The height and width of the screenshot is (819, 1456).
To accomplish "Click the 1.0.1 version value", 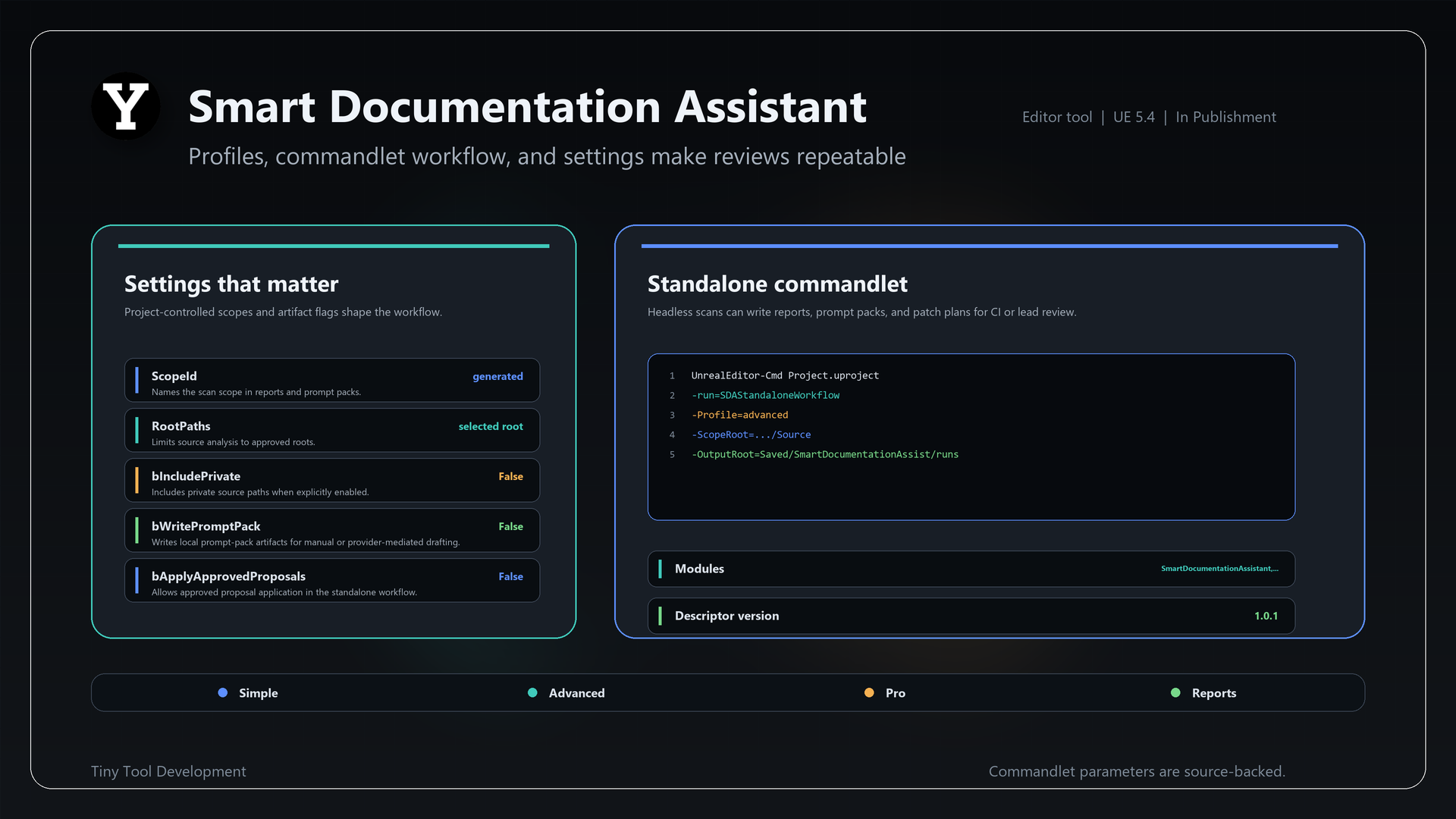I will coord(1266,616).
